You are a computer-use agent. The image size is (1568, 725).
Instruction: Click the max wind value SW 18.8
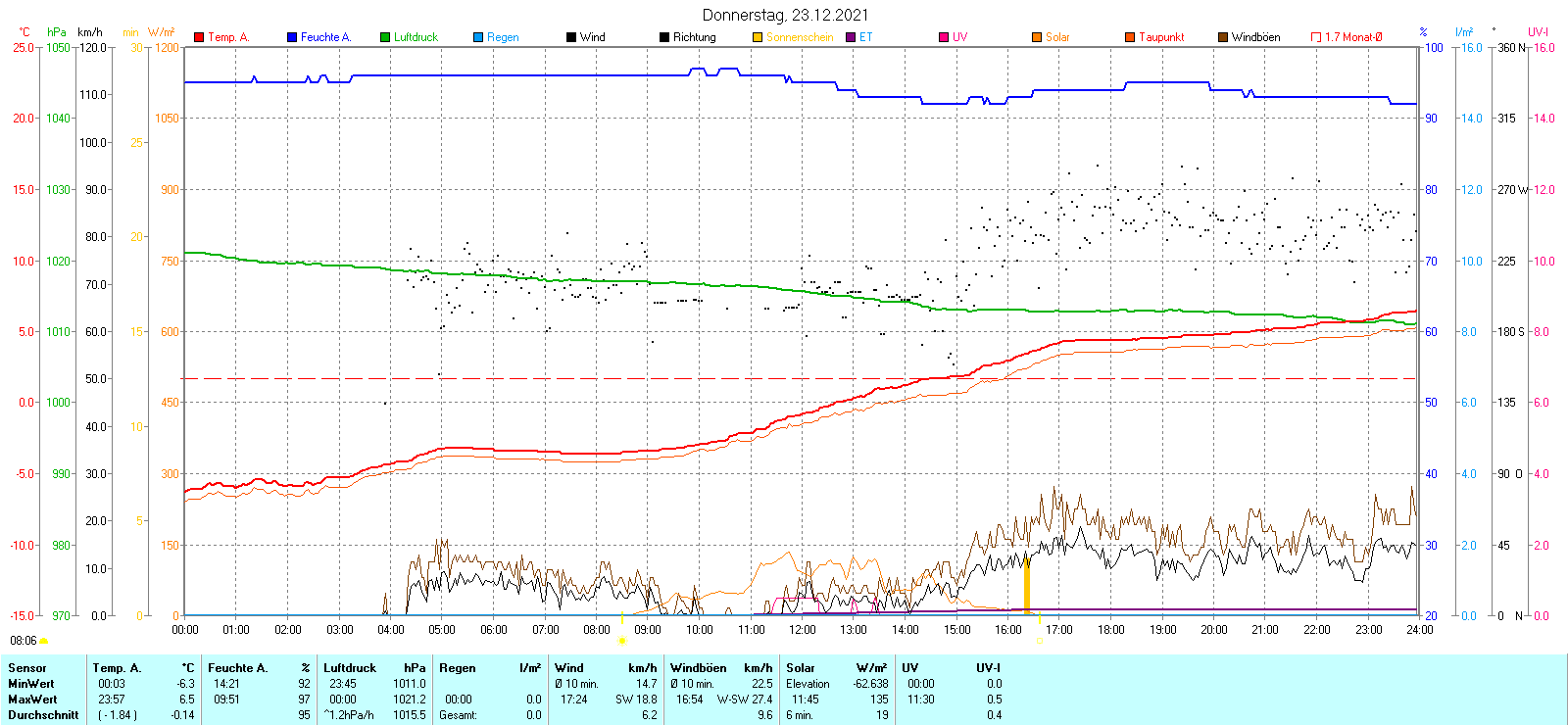point(636,700)
